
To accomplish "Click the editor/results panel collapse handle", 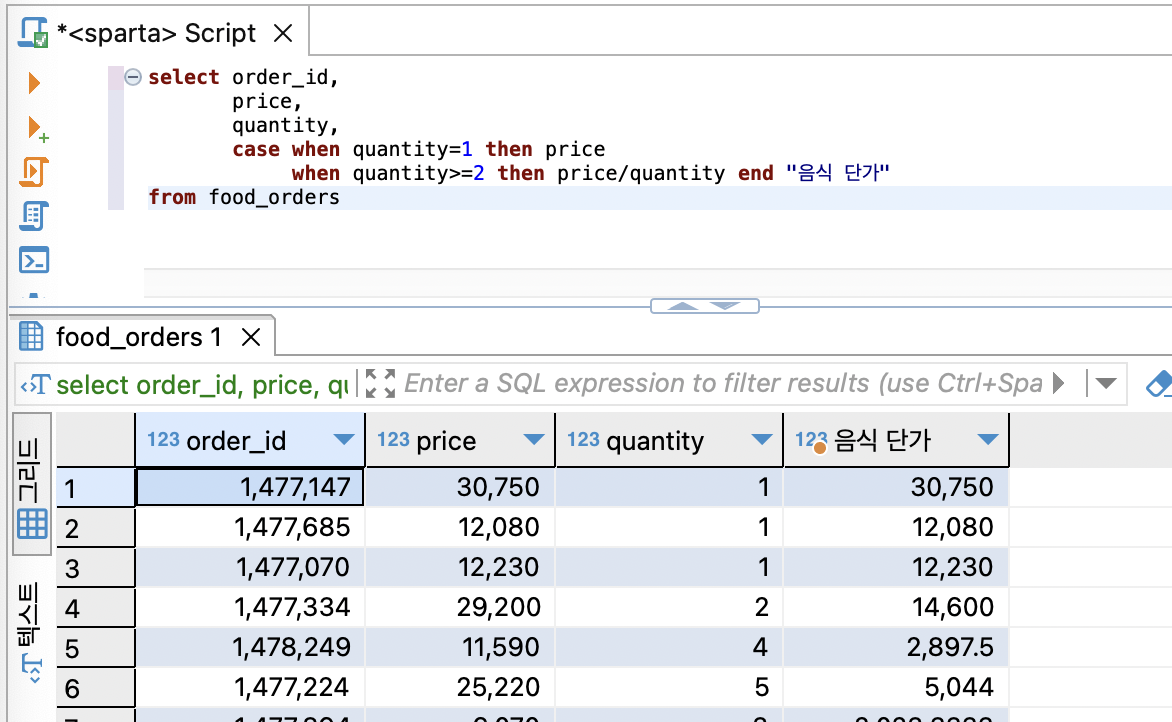I will point(705,306).
